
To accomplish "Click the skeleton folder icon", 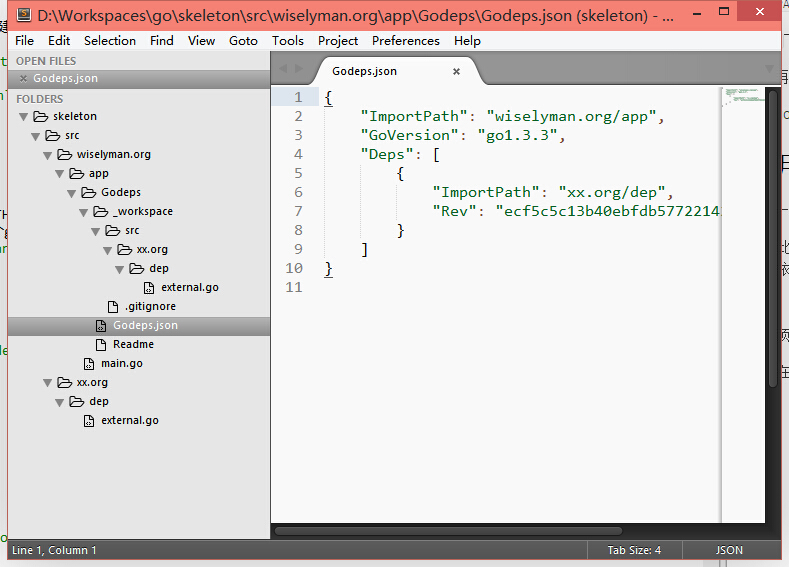I will click(x=40, y=117).
